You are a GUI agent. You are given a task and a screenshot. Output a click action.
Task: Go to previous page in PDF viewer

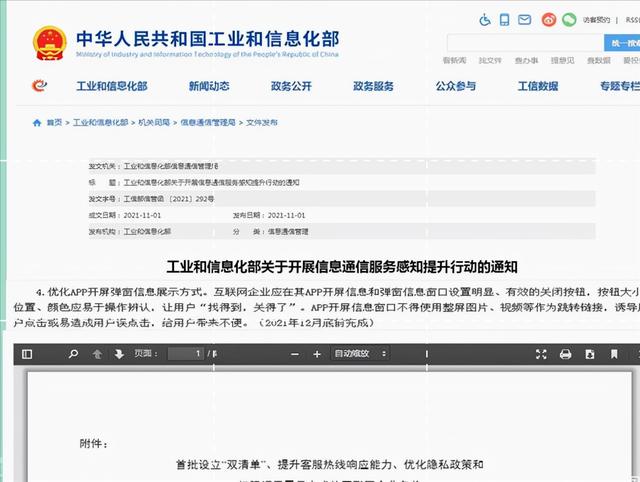click(x=97, y=354)
